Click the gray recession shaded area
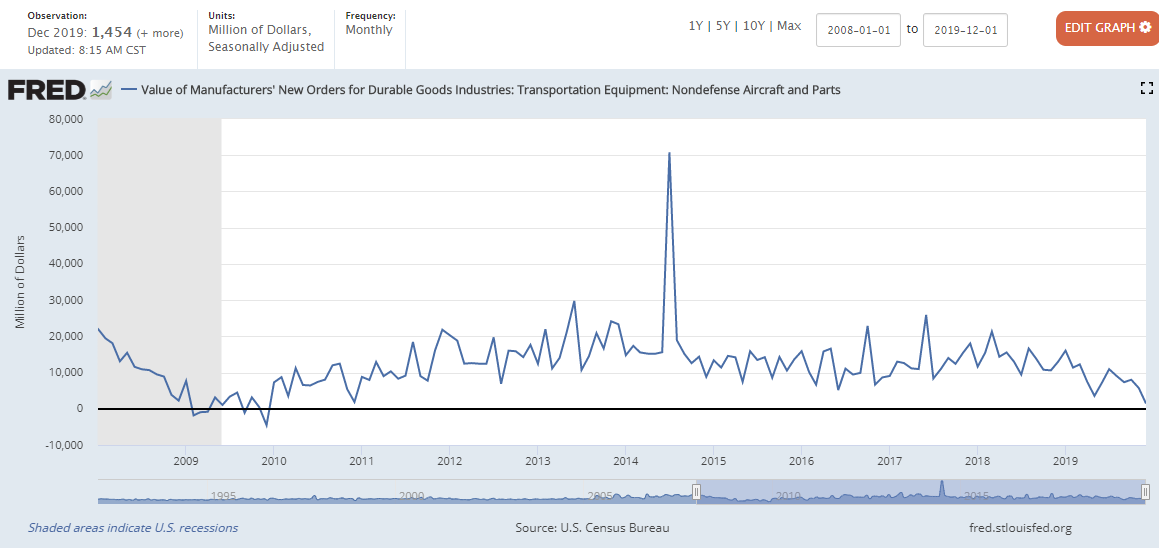1159x548 pixels. click(159, 250)
